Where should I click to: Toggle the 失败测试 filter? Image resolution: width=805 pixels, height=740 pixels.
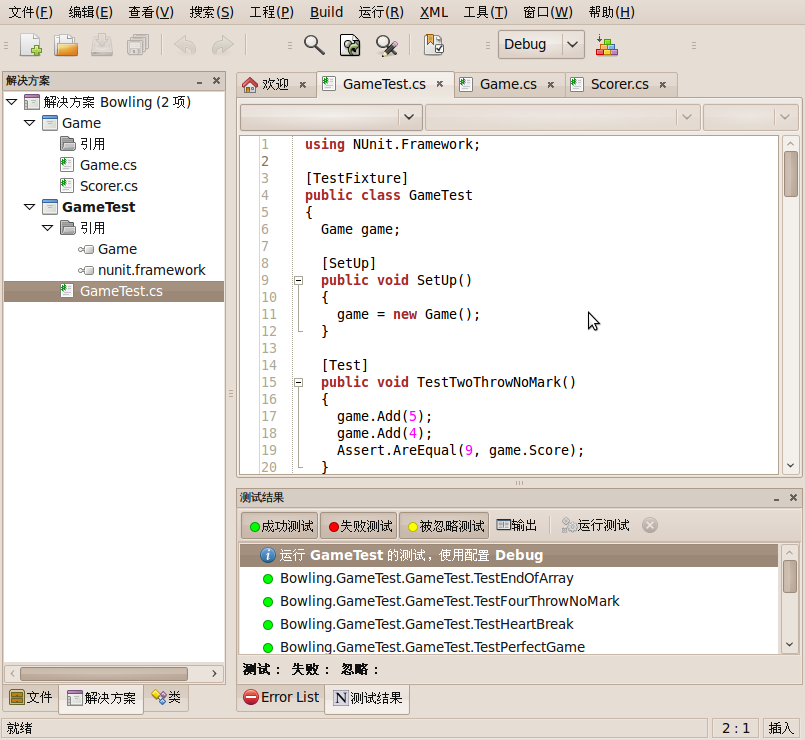(358, 526)
